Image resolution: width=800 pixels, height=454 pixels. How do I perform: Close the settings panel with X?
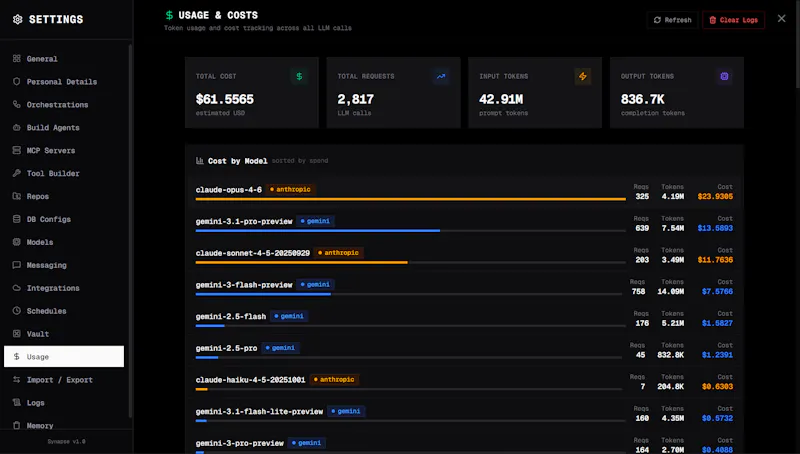(782, 18)
